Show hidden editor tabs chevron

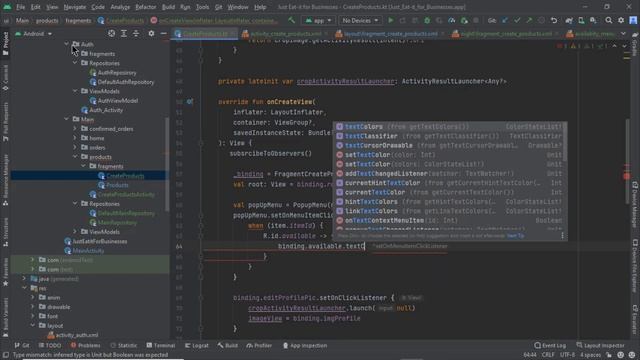coord(623,33)
